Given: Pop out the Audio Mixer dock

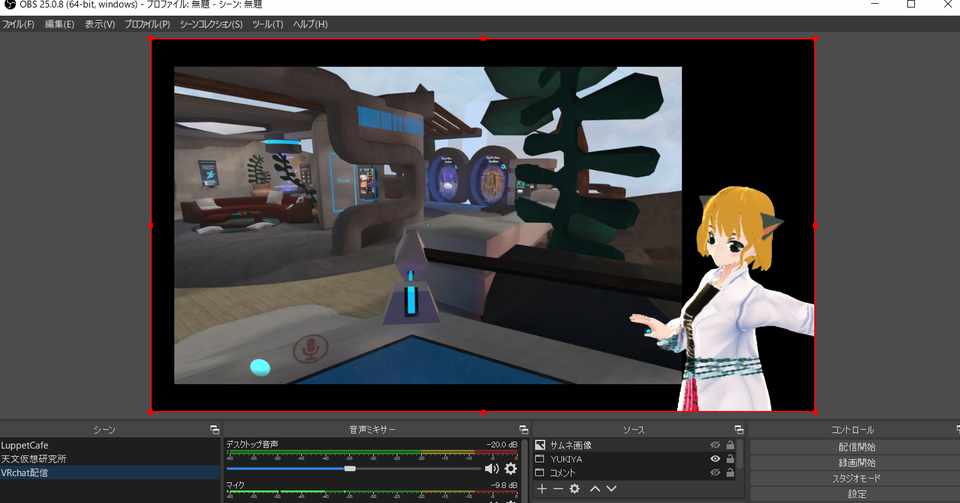Looking at the screenshot, I should pyautogui.click(x=523, y=430).
